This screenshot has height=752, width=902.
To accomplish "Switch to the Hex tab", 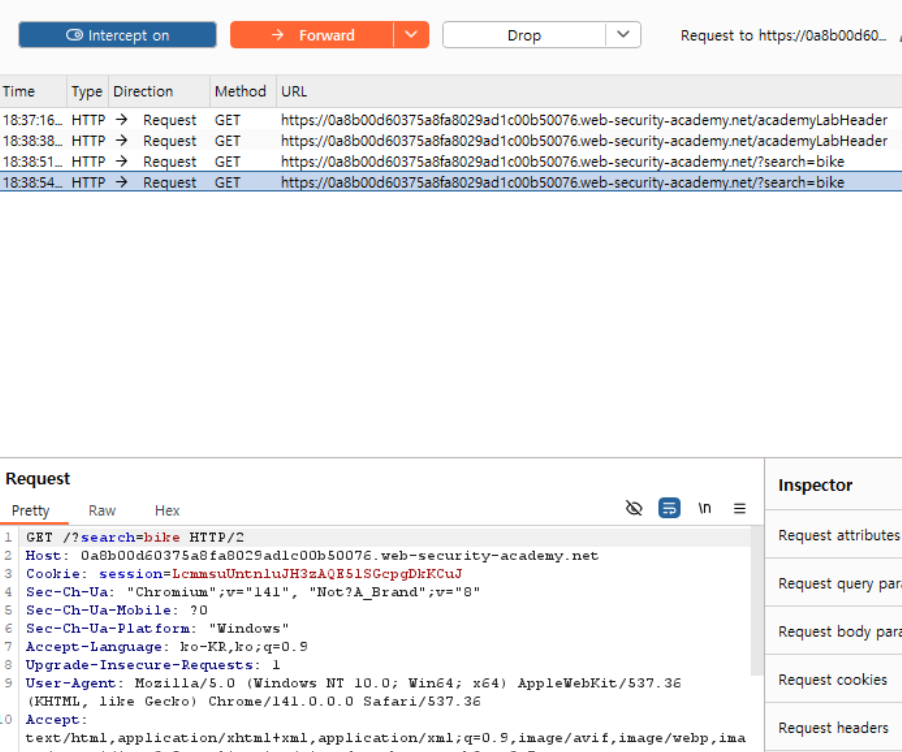I will tap(167, 510).
